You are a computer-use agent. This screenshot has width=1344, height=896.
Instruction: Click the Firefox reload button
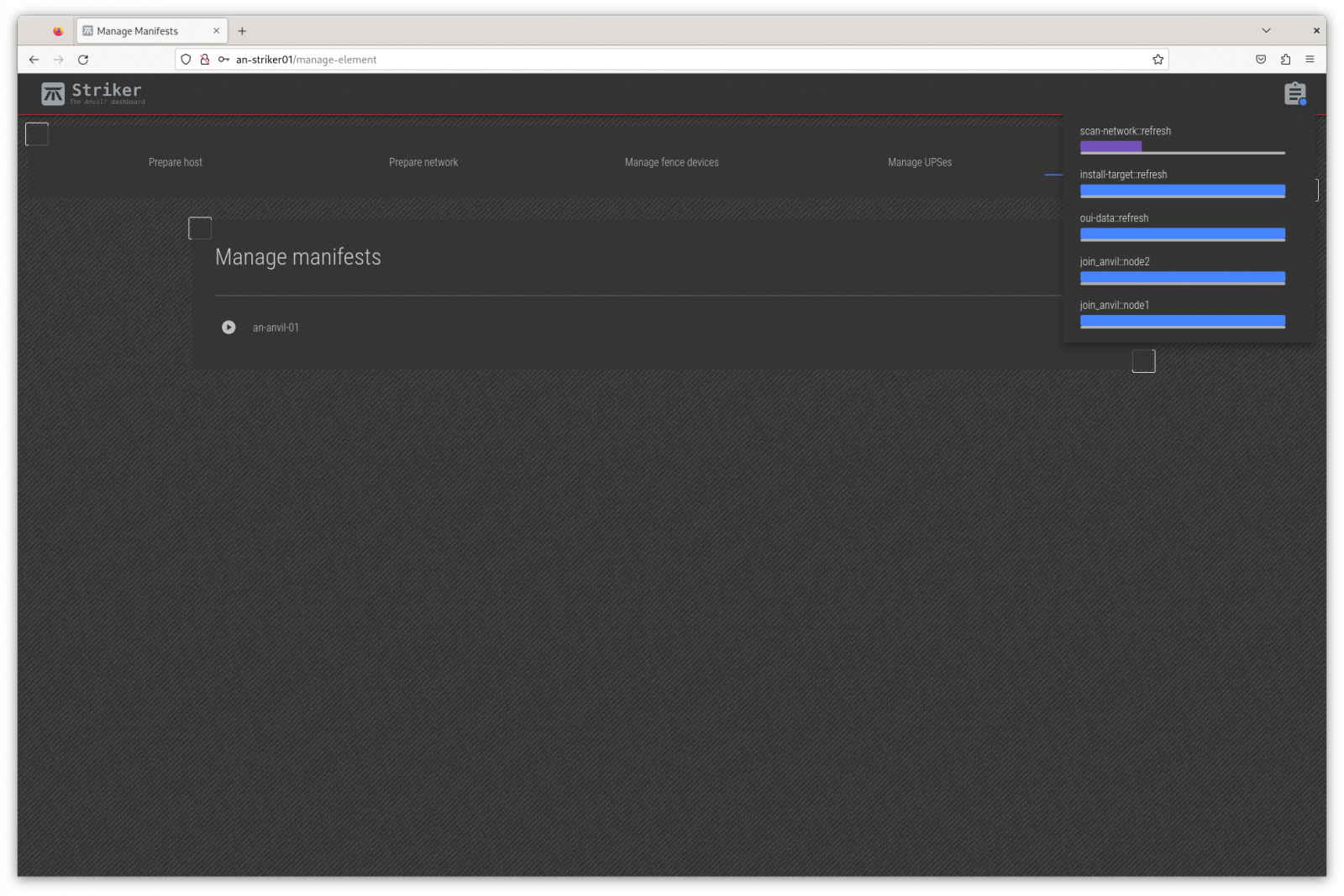point(83,60)
